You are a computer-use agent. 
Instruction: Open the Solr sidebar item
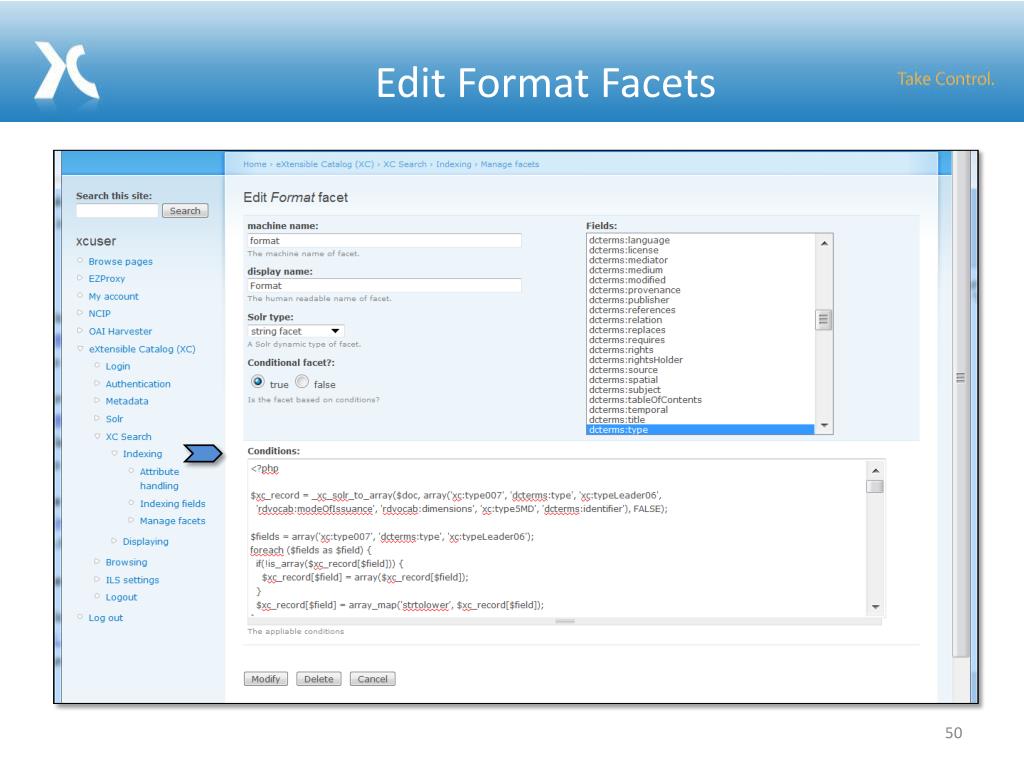click(x=114, y=419)
